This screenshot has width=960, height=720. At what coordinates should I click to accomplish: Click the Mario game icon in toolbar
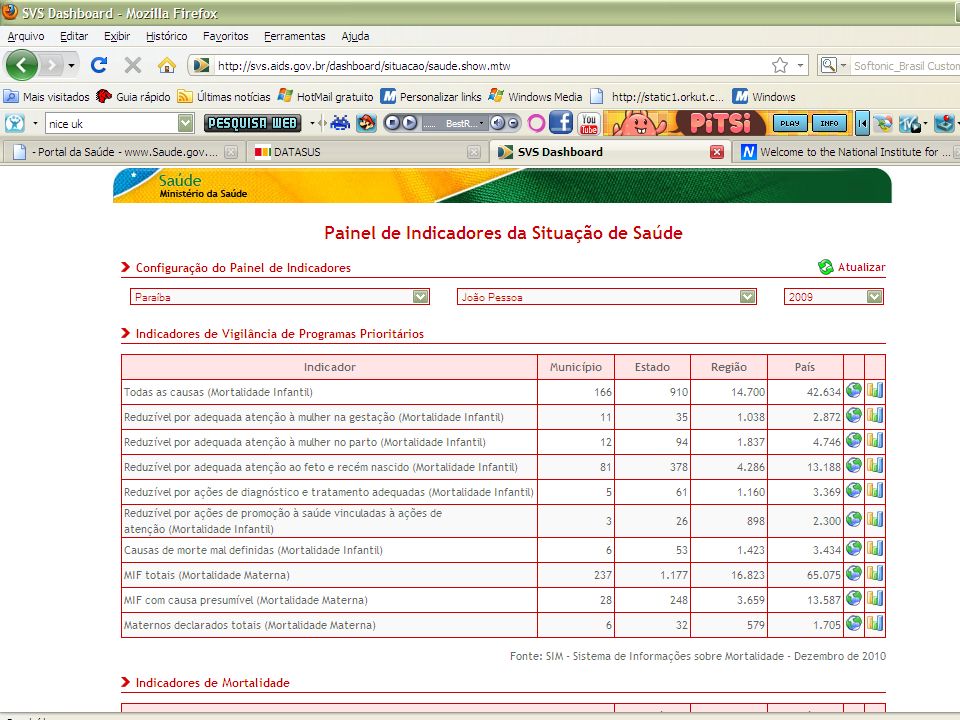point(366,124)
